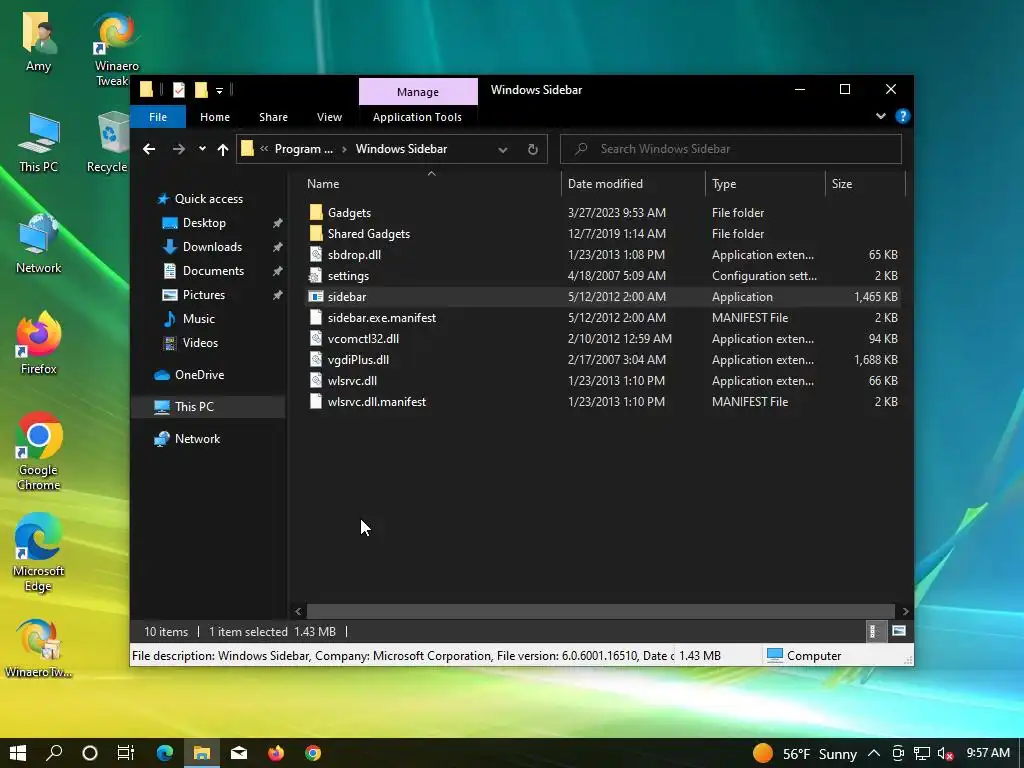Open the Amy user folder on desktop
The height and width of the screenshot is (768, 1024).
click(x=39, y=42)
